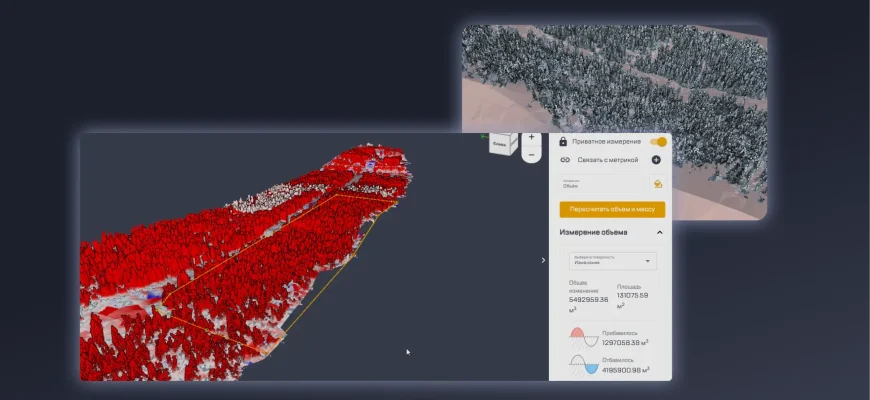Click the blue Убавилось wave icon
This screenshot has height=400, width=870.
[x=583, y=366]
